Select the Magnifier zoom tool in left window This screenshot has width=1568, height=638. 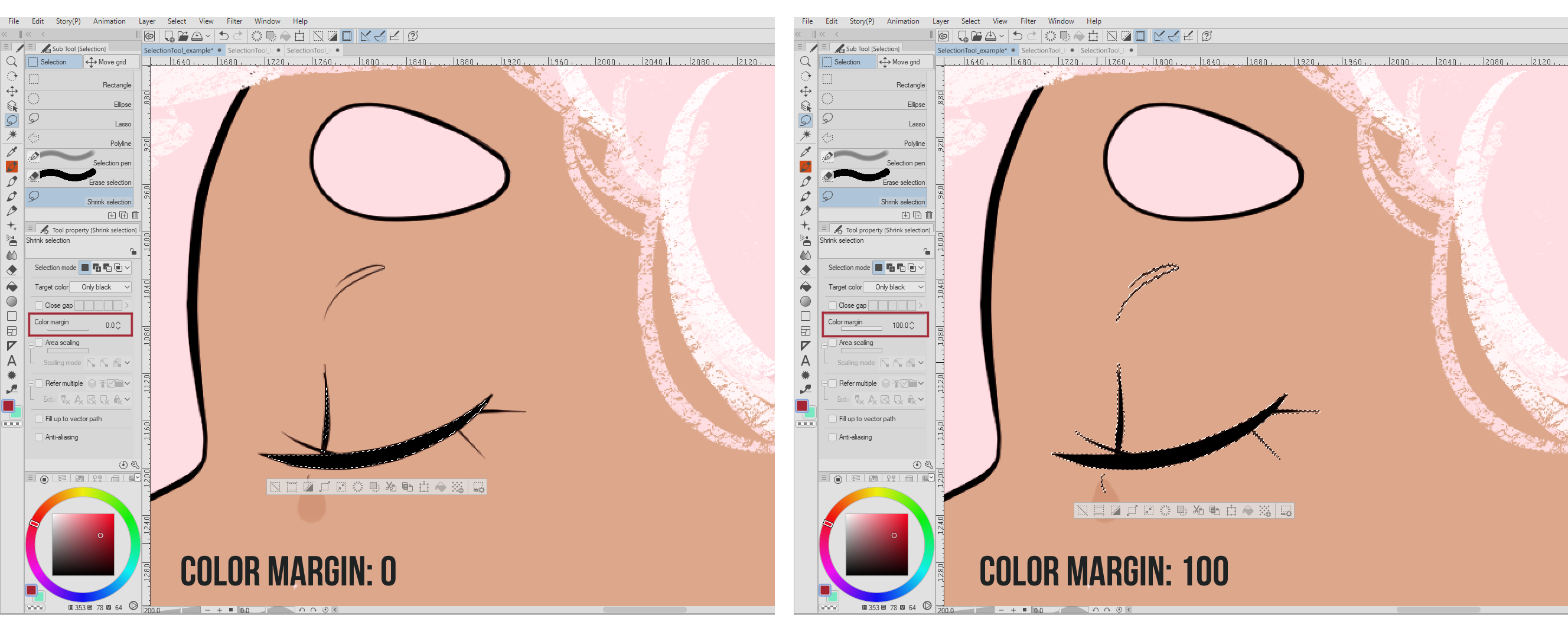[12, 61]
